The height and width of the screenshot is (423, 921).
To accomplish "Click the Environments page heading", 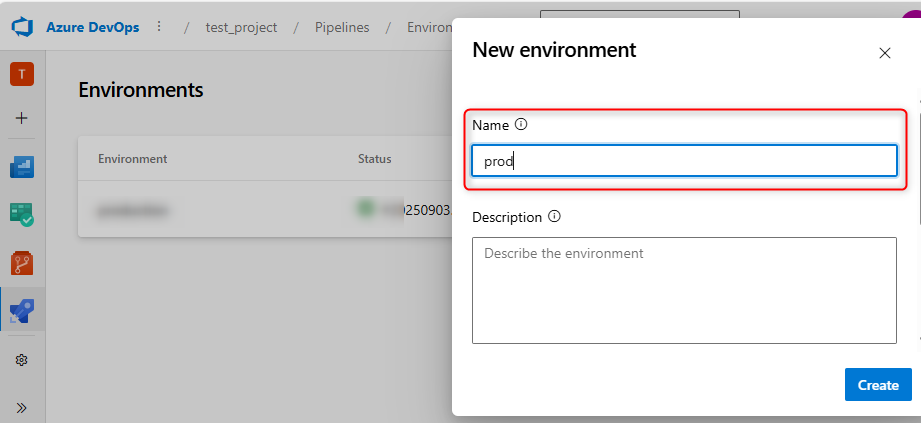I will pyautogui.click(x=141, y=90).
